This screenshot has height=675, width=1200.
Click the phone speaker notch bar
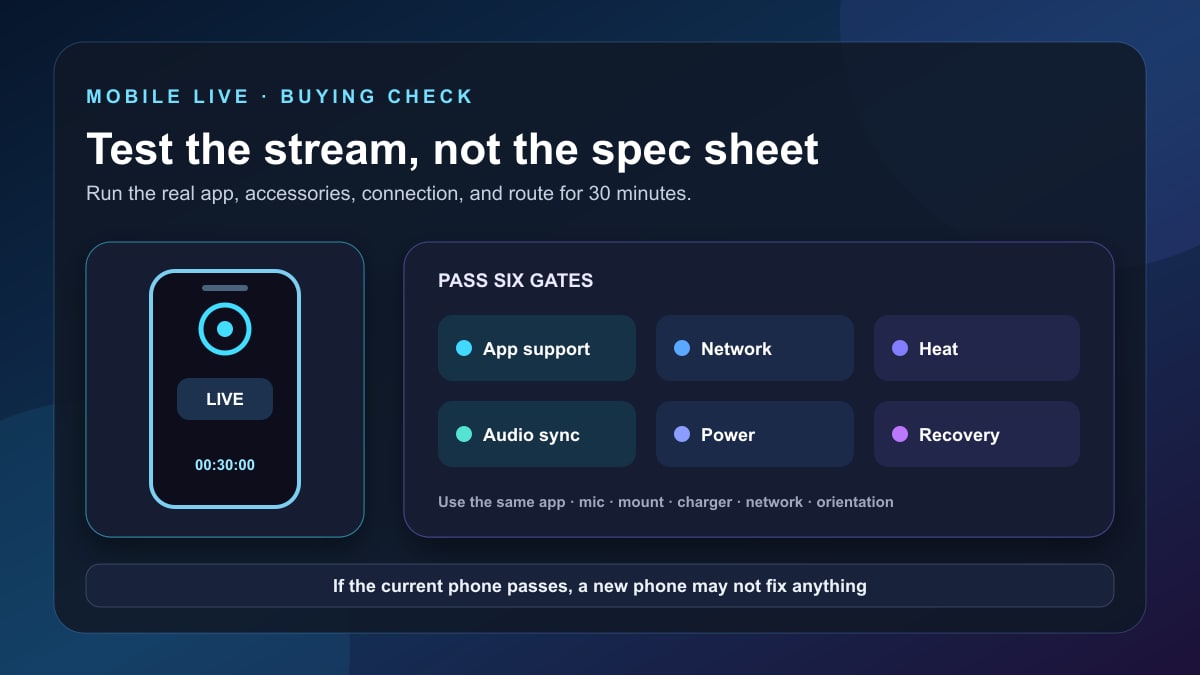point(225,288)
